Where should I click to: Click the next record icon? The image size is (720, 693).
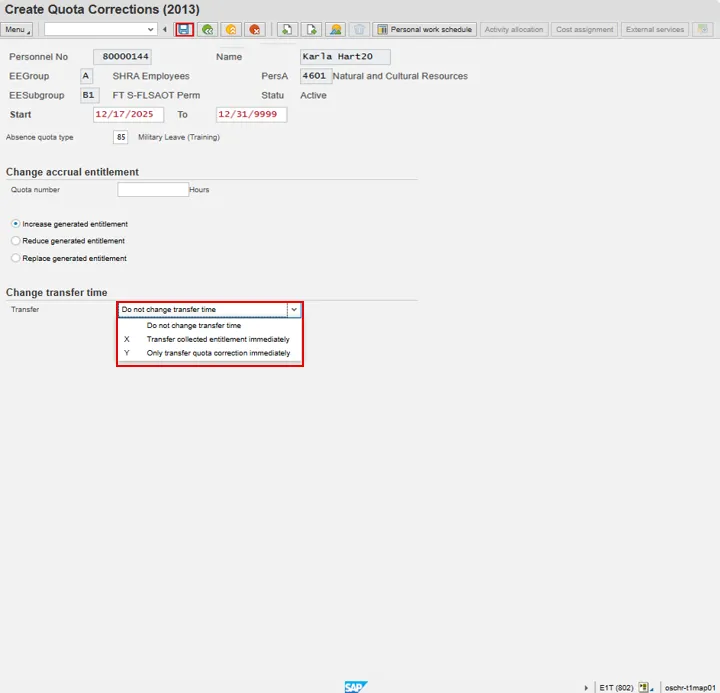click(x=312, y=30)
